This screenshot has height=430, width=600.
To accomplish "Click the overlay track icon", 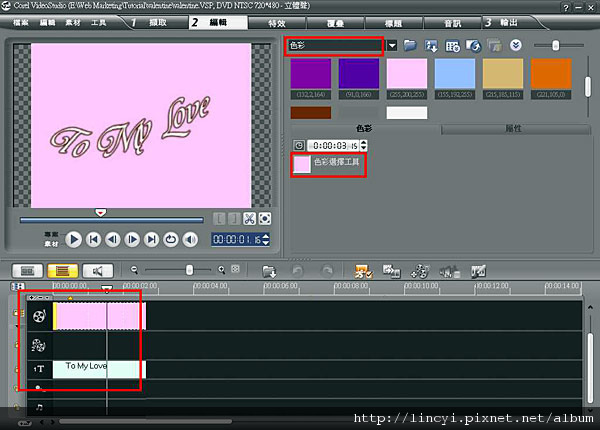I will (39, 345).
